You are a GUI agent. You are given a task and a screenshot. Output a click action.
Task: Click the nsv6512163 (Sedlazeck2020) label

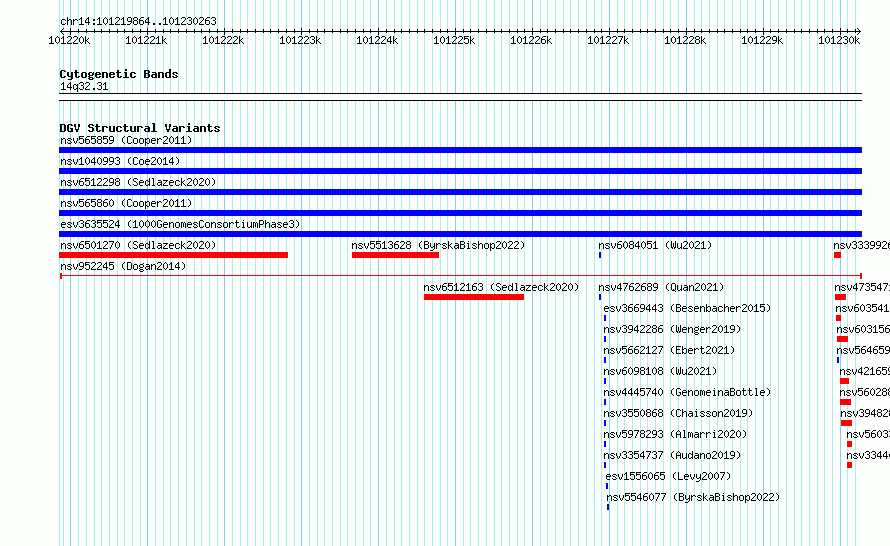click(x=501, y=287)
